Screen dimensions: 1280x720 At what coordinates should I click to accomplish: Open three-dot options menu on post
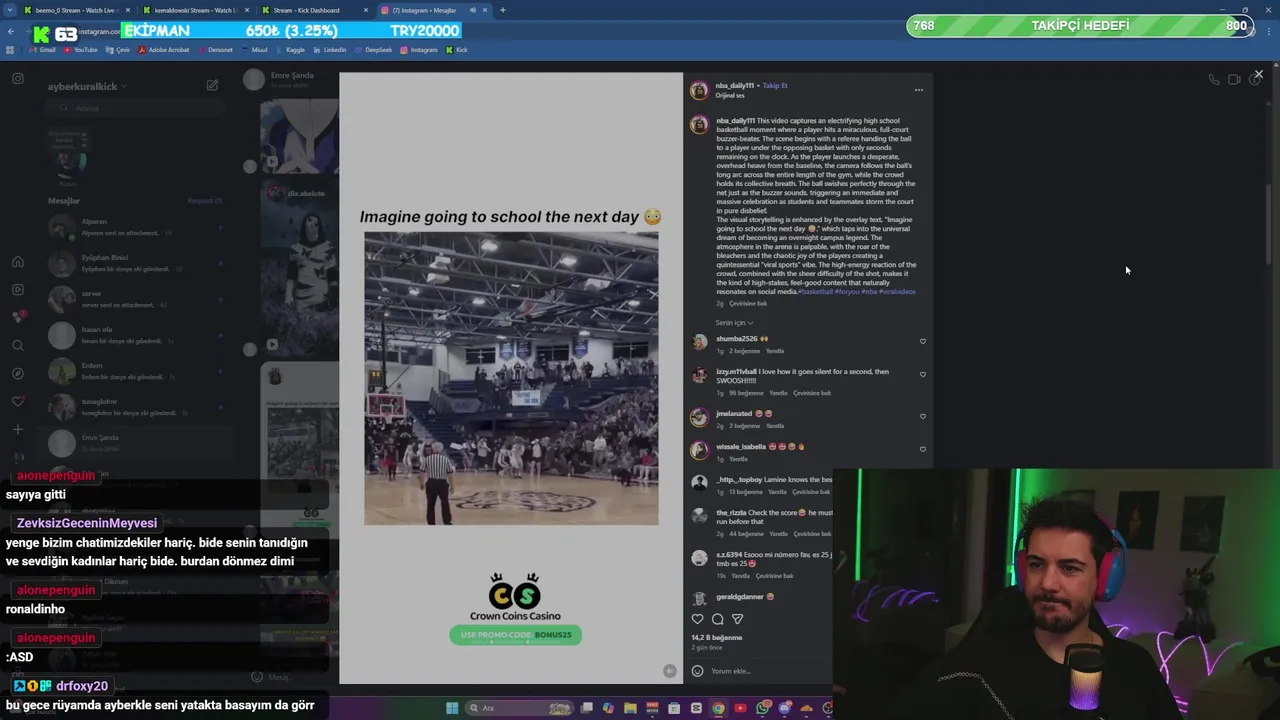click(919, 90)
